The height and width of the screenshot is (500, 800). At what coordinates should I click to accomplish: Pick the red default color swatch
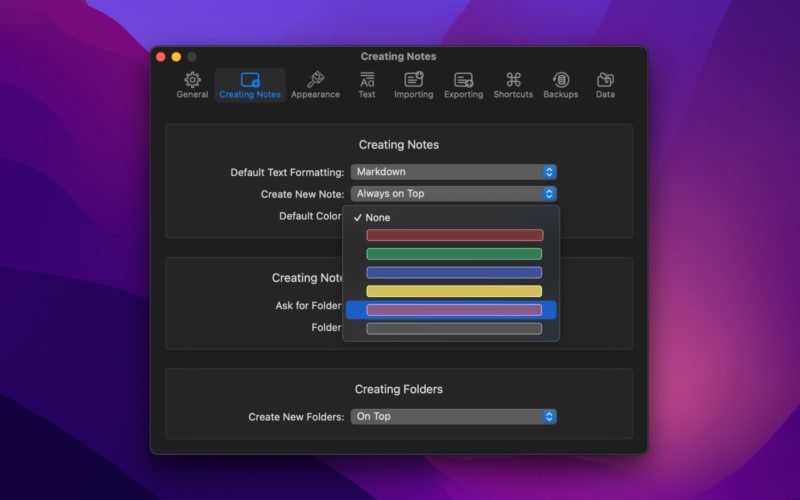tap(455, 235)
